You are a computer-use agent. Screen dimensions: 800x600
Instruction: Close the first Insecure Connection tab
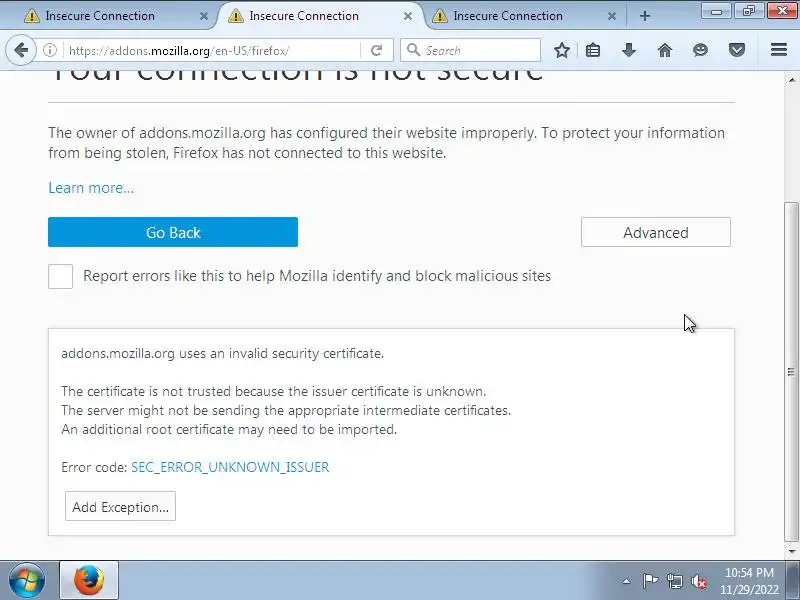click(204, 16)
